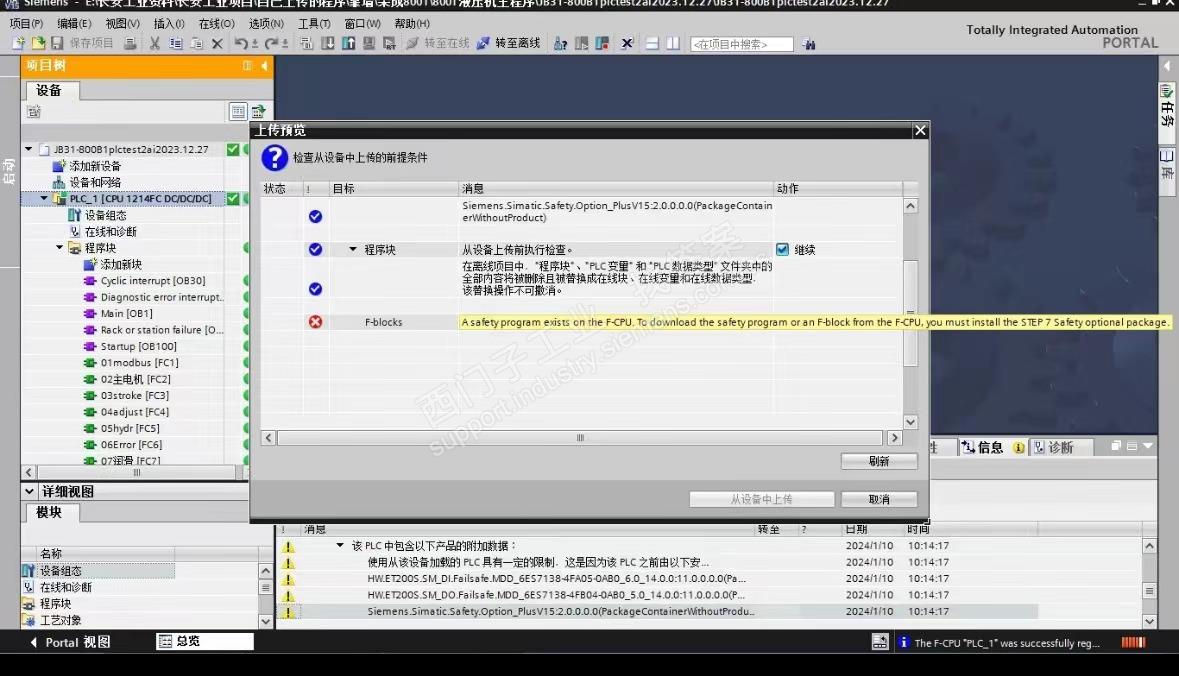
Task: Collapse the 程序块 folder in project tree
Action: (59, 247)
